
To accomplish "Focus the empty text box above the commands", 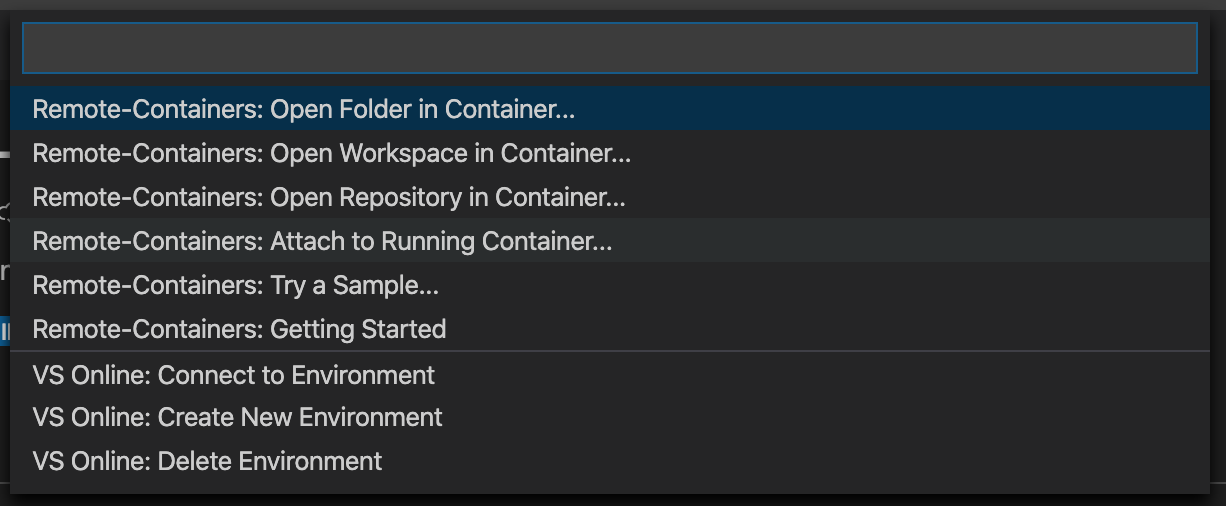I will [609, 48].
